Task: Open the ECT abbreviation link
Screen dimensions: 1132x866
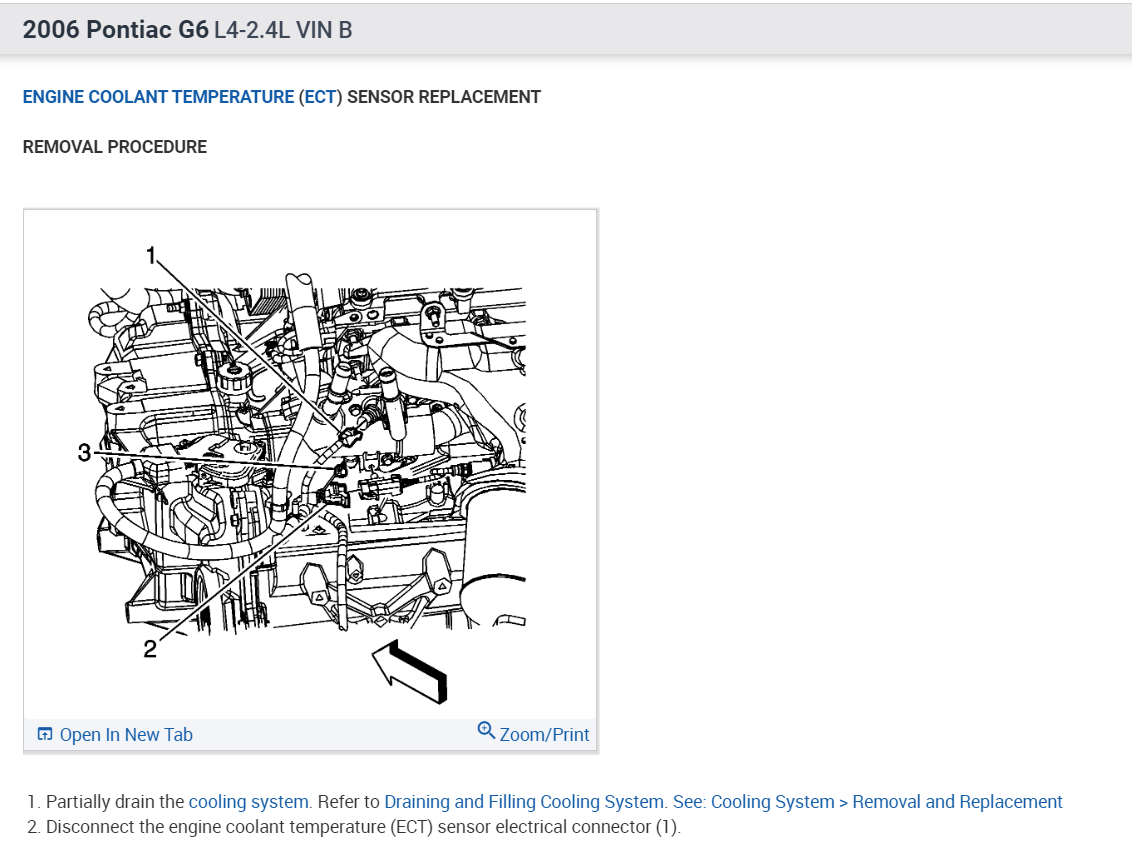Action: (321, 97)
